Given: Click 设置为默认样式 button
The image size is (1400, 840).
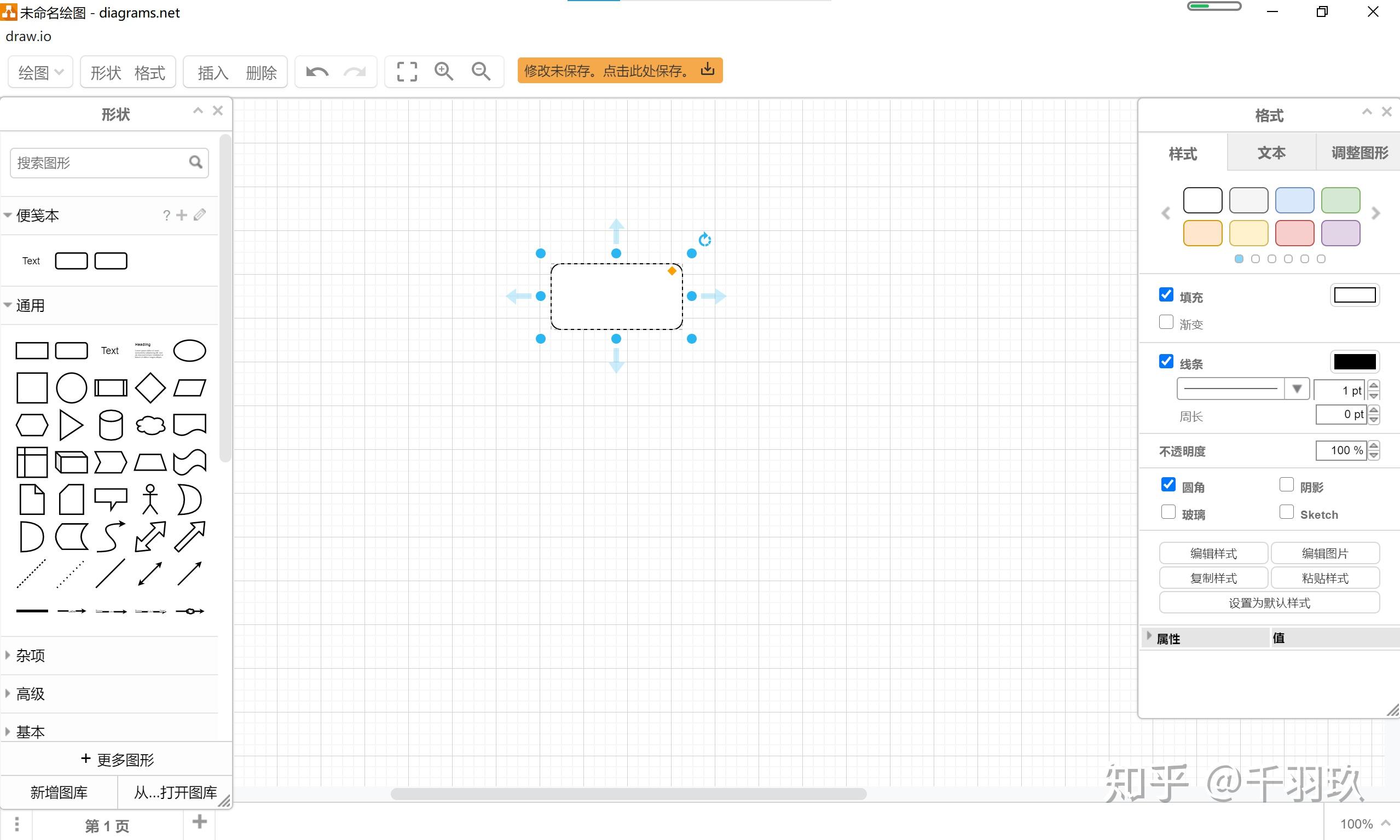Looking at the screenshot, I should pyautogui.click(x=1269, y=603).
